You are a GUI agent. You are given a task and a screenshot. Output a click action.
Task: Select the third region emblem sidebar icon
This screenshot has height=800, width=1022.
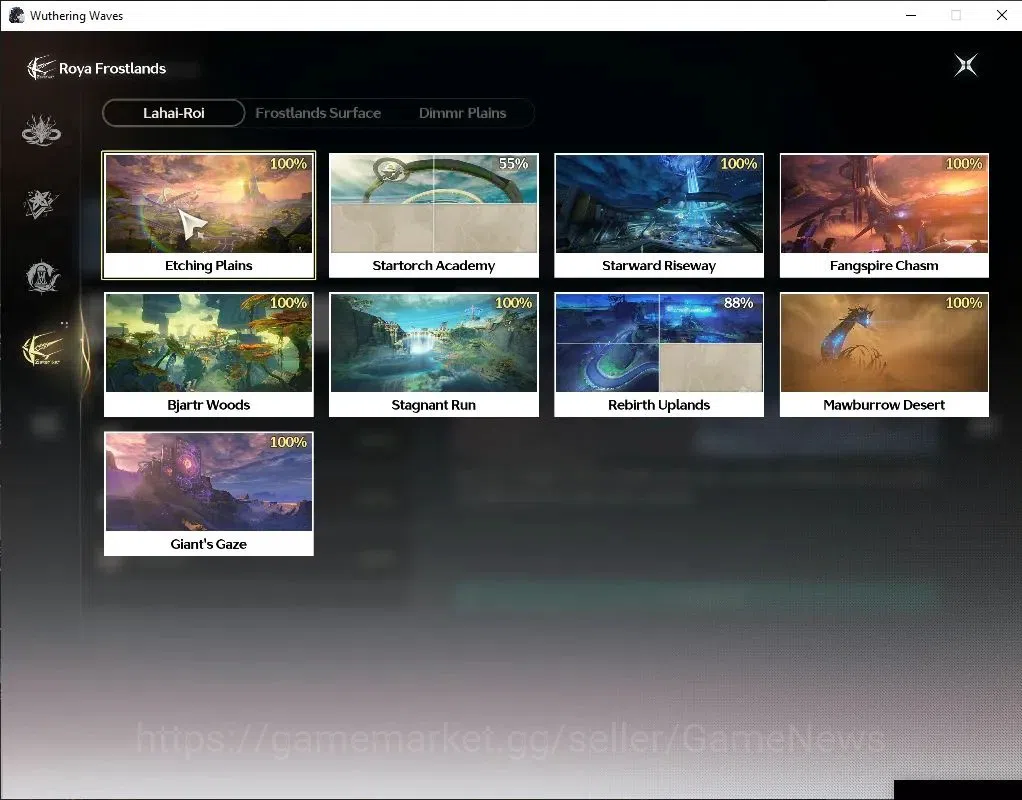42,277
